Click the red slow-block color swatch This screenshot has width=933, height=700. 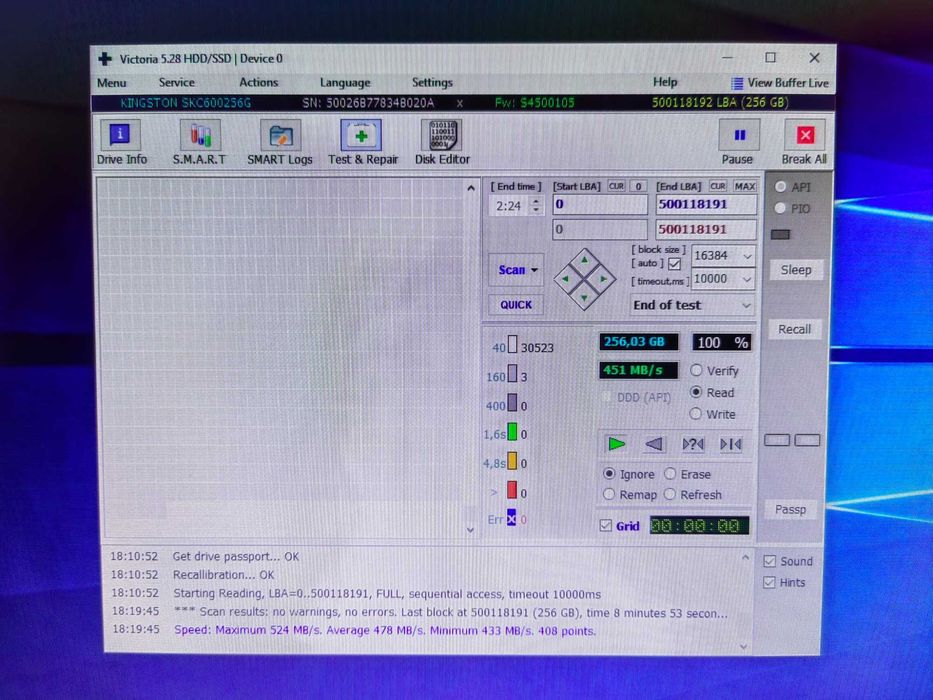[512, 490]
